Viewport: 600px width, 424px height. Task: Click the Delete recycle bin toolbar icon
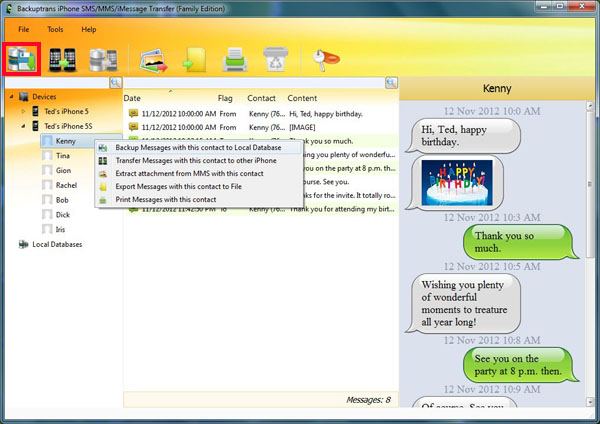point(276,59)
